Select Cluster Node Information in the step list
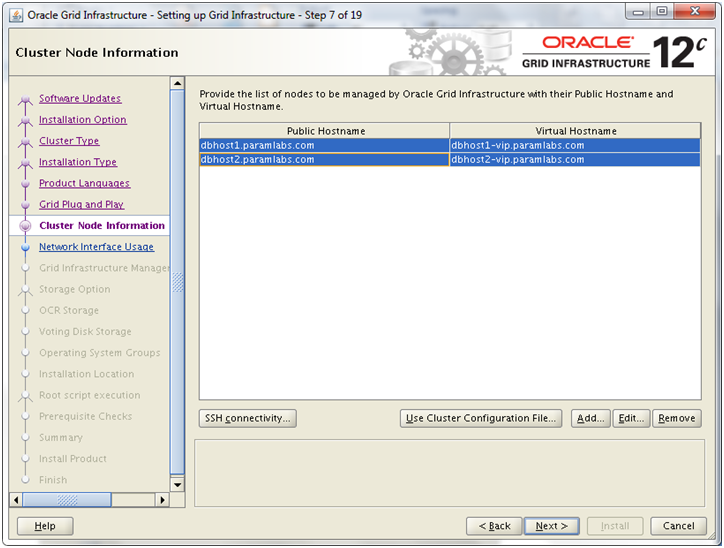Viewport: 724px width, 548px height. (102, 226)
